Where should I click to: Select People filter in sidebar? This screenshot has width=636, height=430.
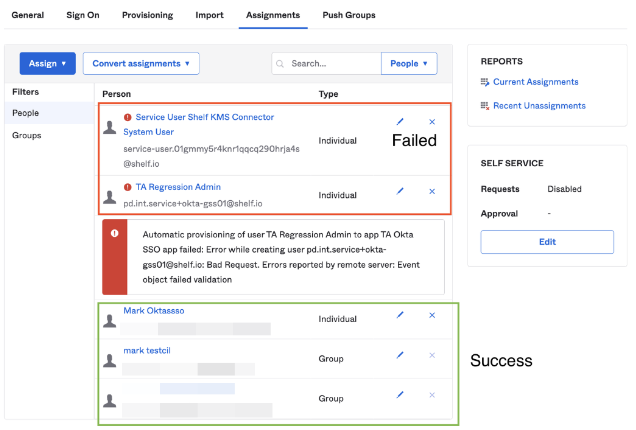(x=49, y=113)
